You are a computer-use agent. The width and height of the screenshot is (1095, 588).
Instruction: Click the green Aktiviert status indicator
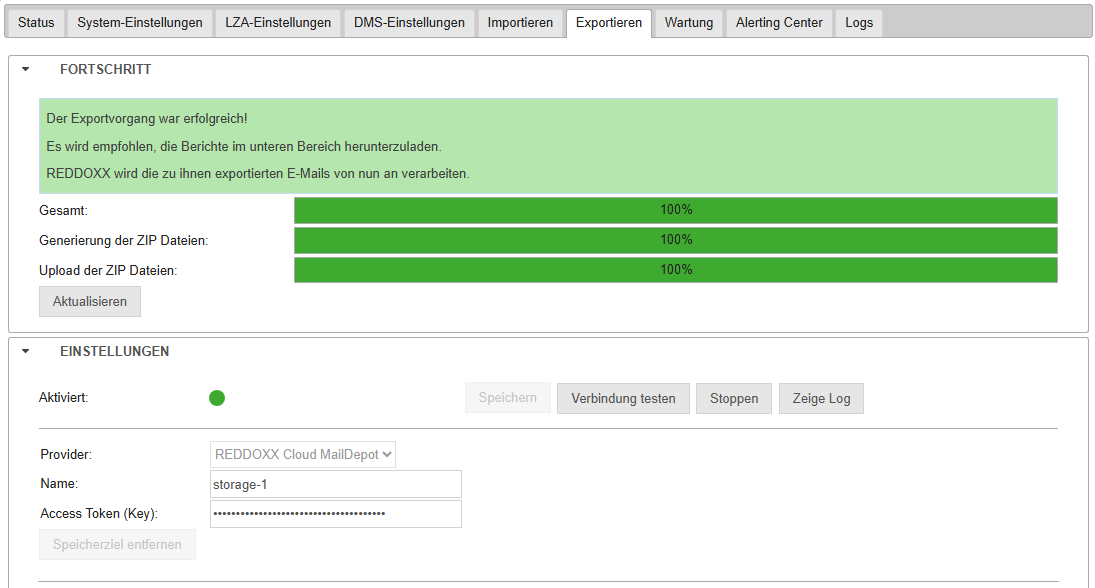pos(217,398)
